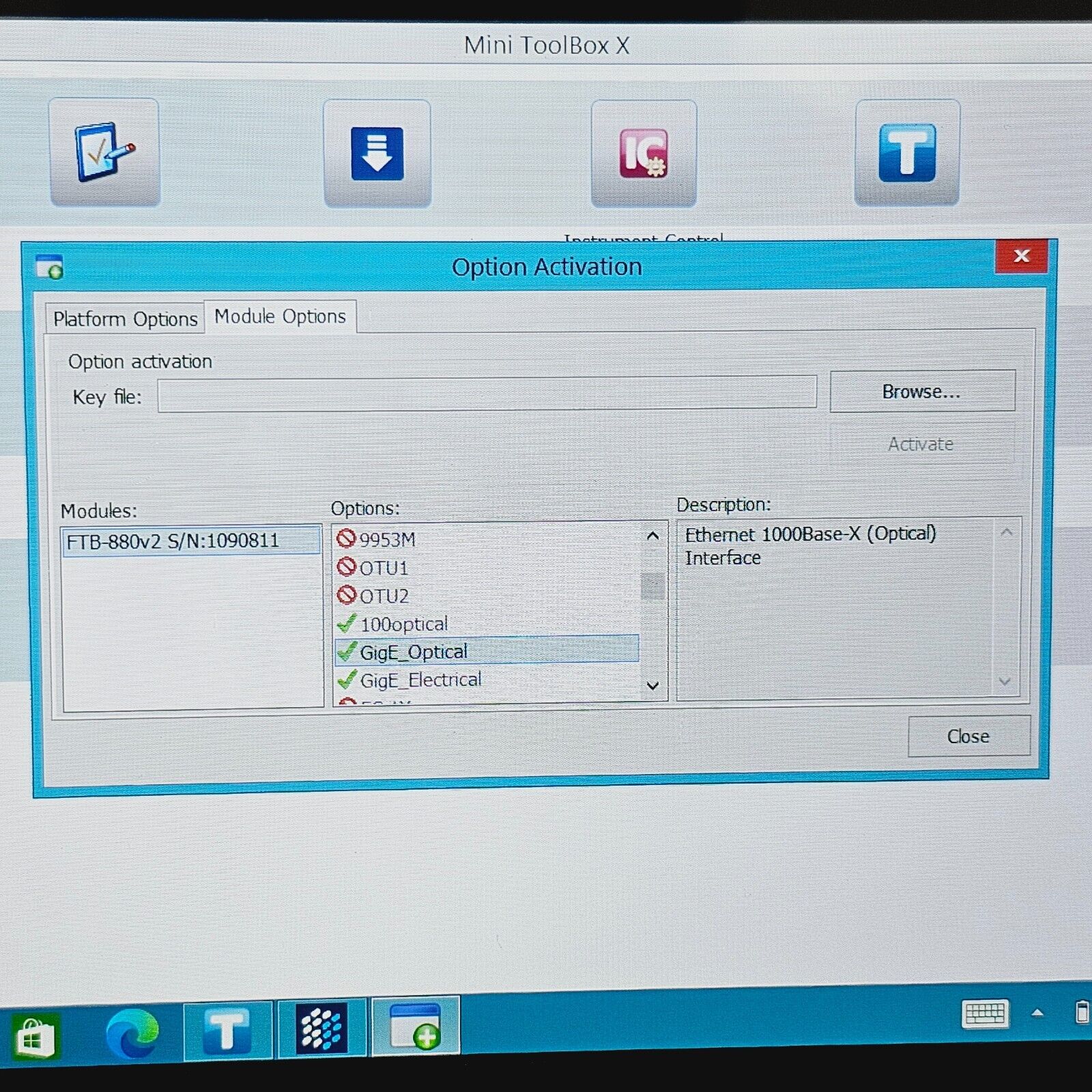Open the checklist tablet icon in Mini ToolBox

(x=104, y=152)
